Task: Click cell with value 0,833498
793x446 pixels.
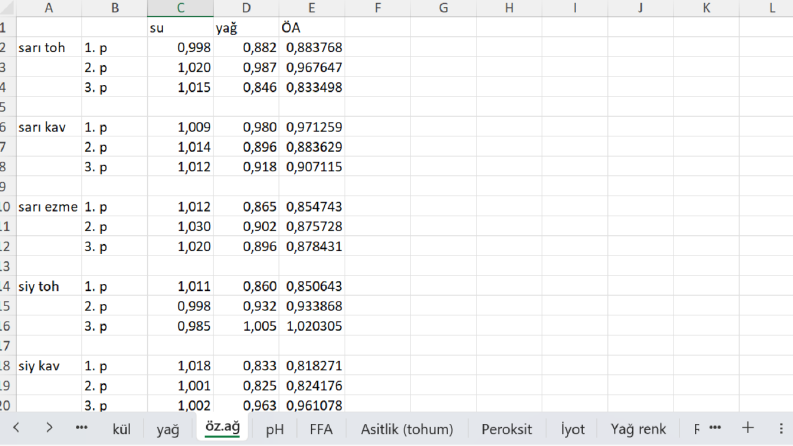Action: pos(312,87)
